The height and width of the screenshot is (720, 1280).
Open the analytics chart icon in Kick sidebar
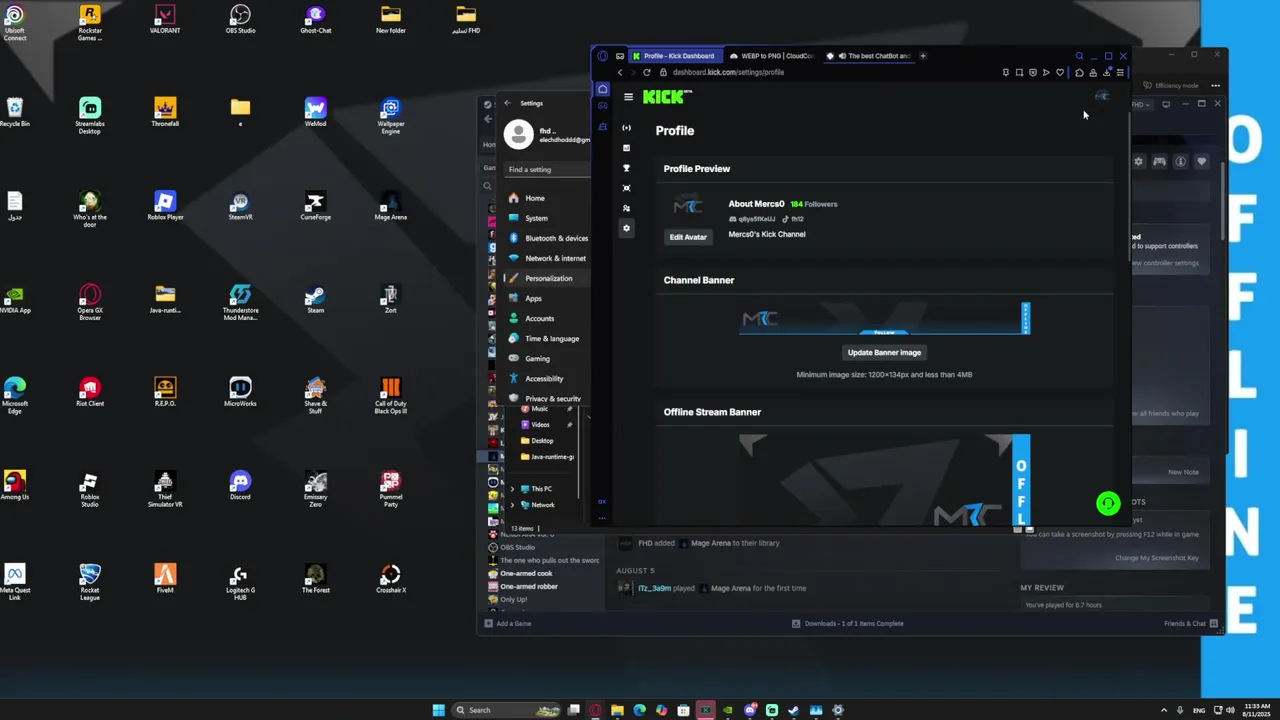[x=626, y=148]
